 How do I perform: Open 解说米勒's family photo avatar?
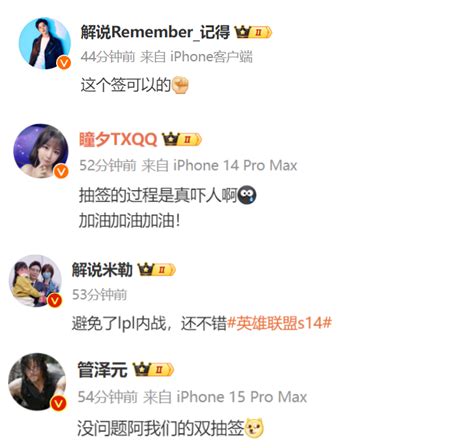click(x=35, y=281)
